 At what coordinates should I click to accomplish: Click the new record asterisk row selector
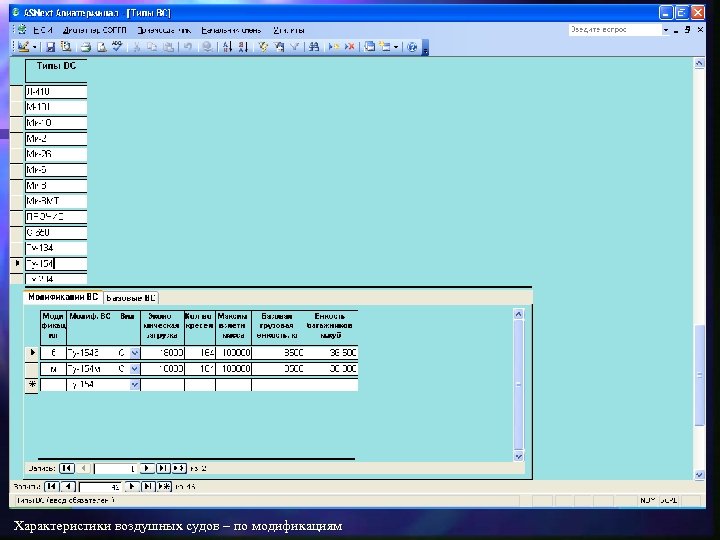pos(32,384)
